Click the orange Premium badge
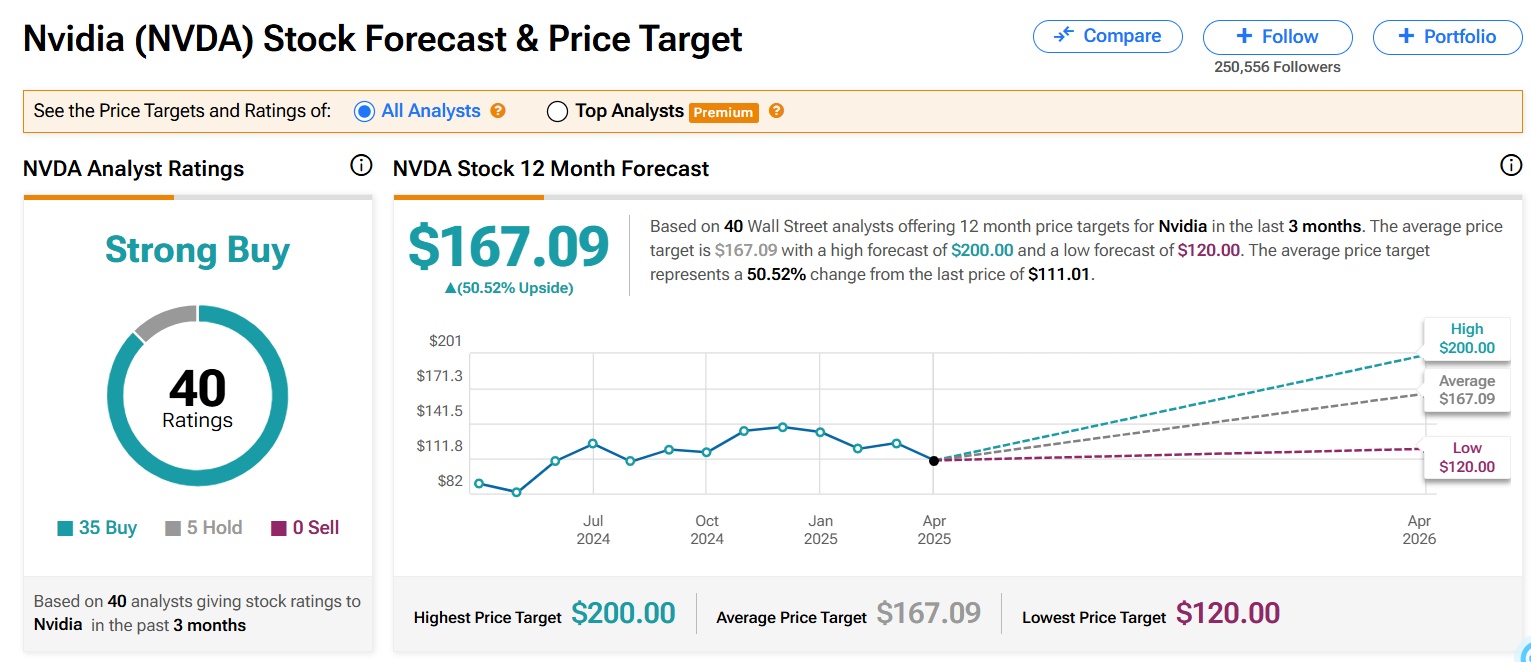 coord(723,112)
